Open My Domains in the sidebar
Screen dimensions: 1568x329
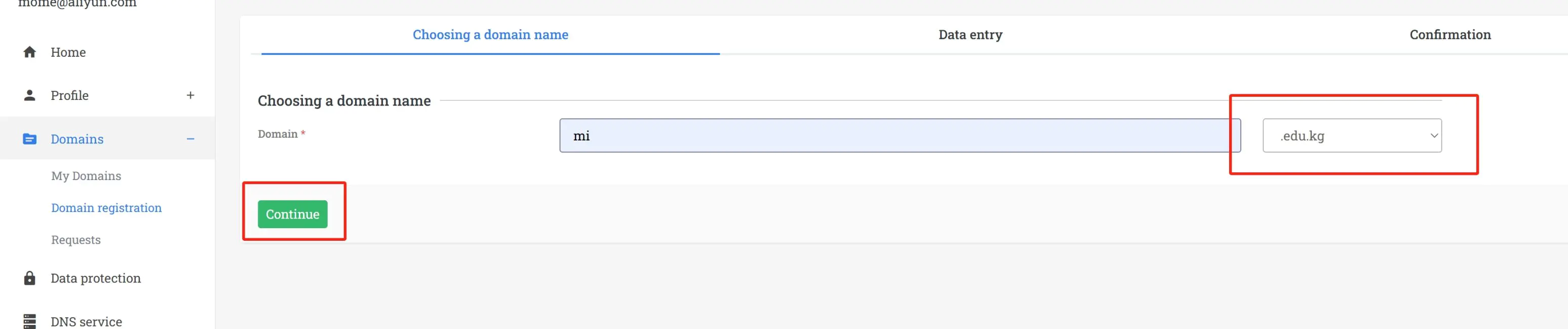coord(86,176)
